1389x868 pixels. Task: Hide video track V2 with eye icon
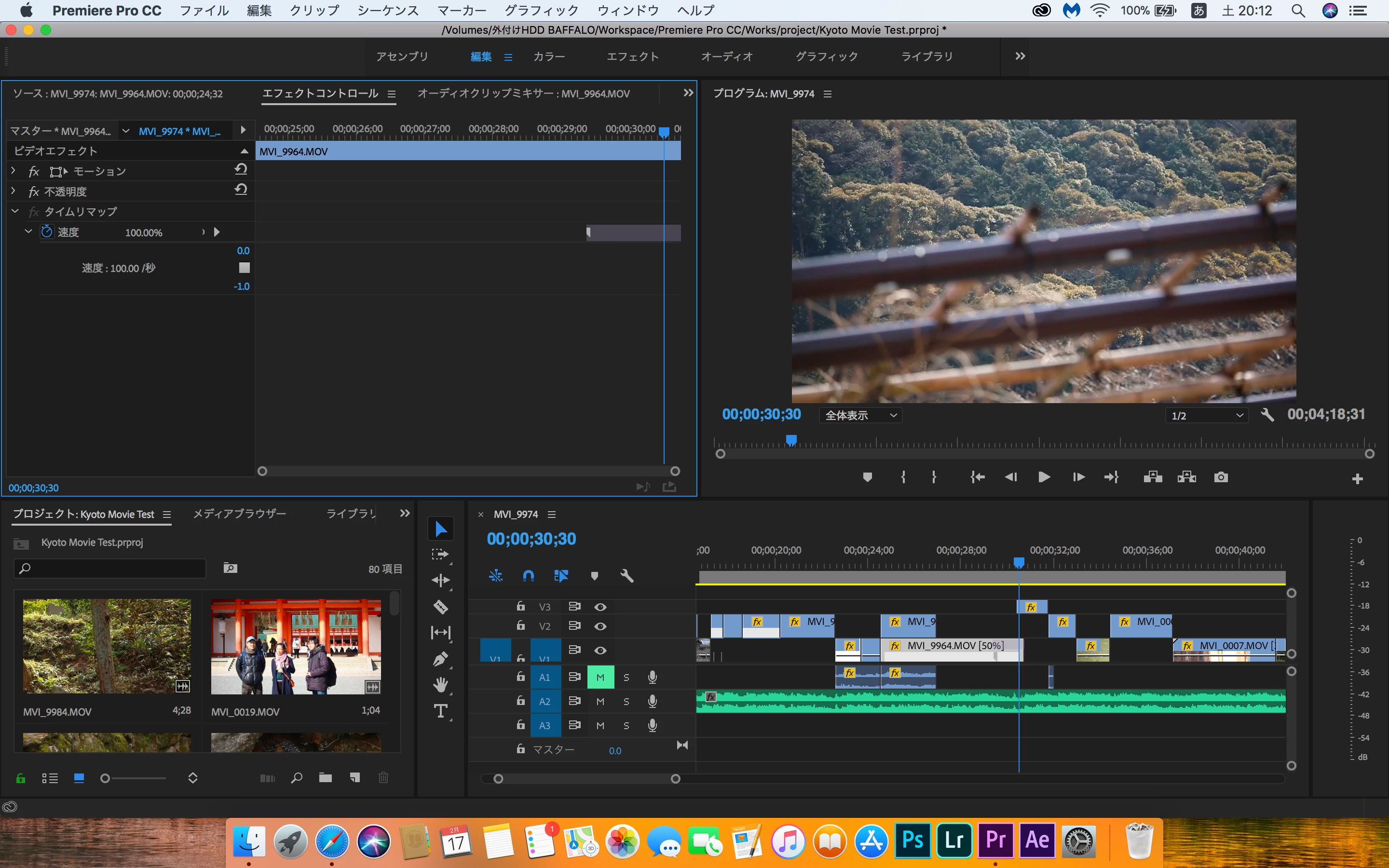coord(600,626)
